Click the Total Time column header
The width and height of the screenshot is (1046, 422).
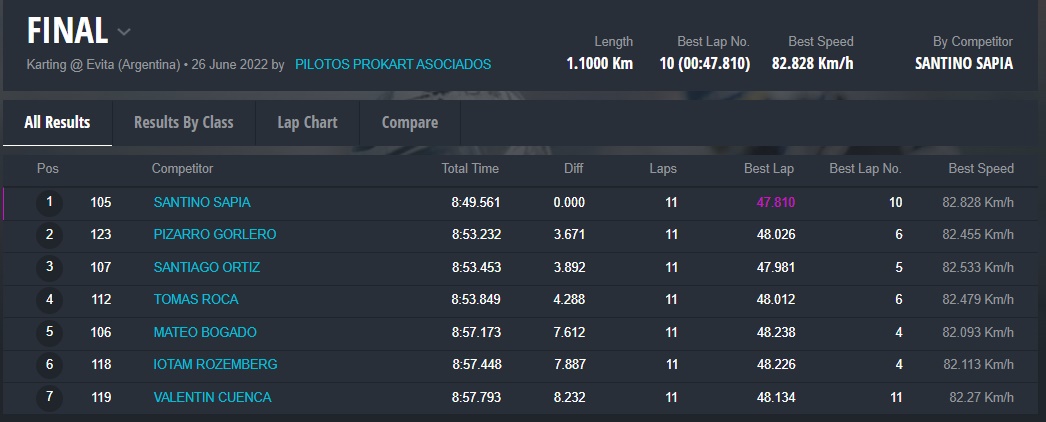point(470,169)
